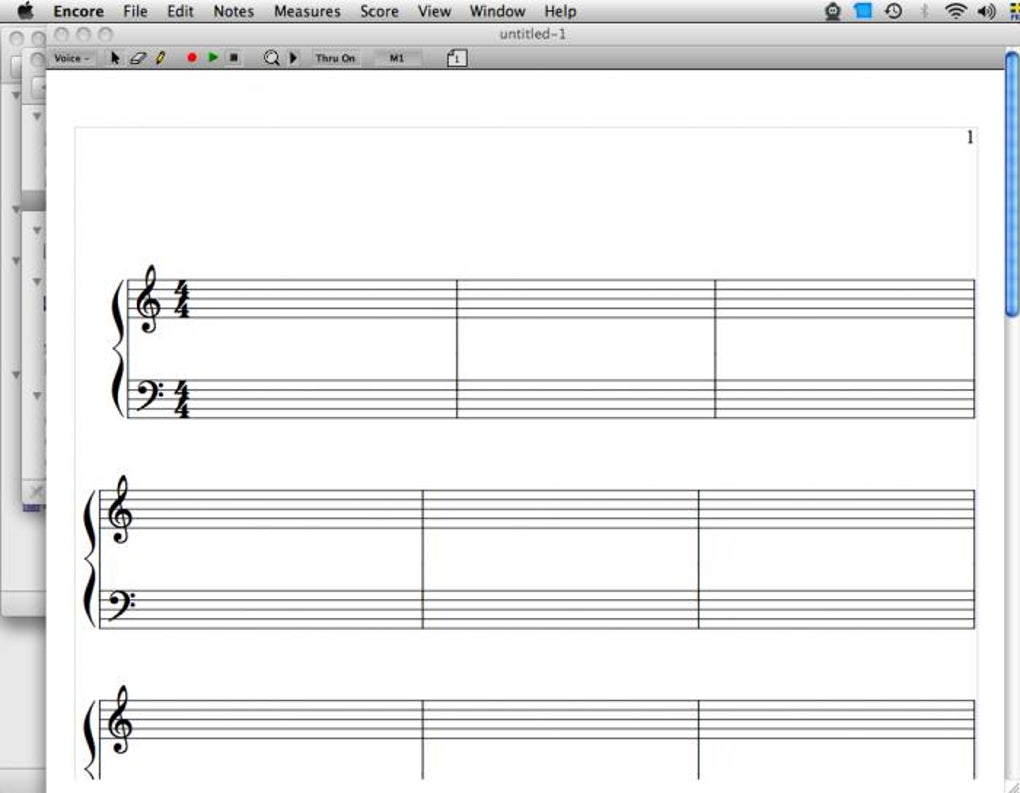The height and width of the screenshot is (793, 1020).
Task: Click the vertical scrollbar thumb
Action: 1012,185
